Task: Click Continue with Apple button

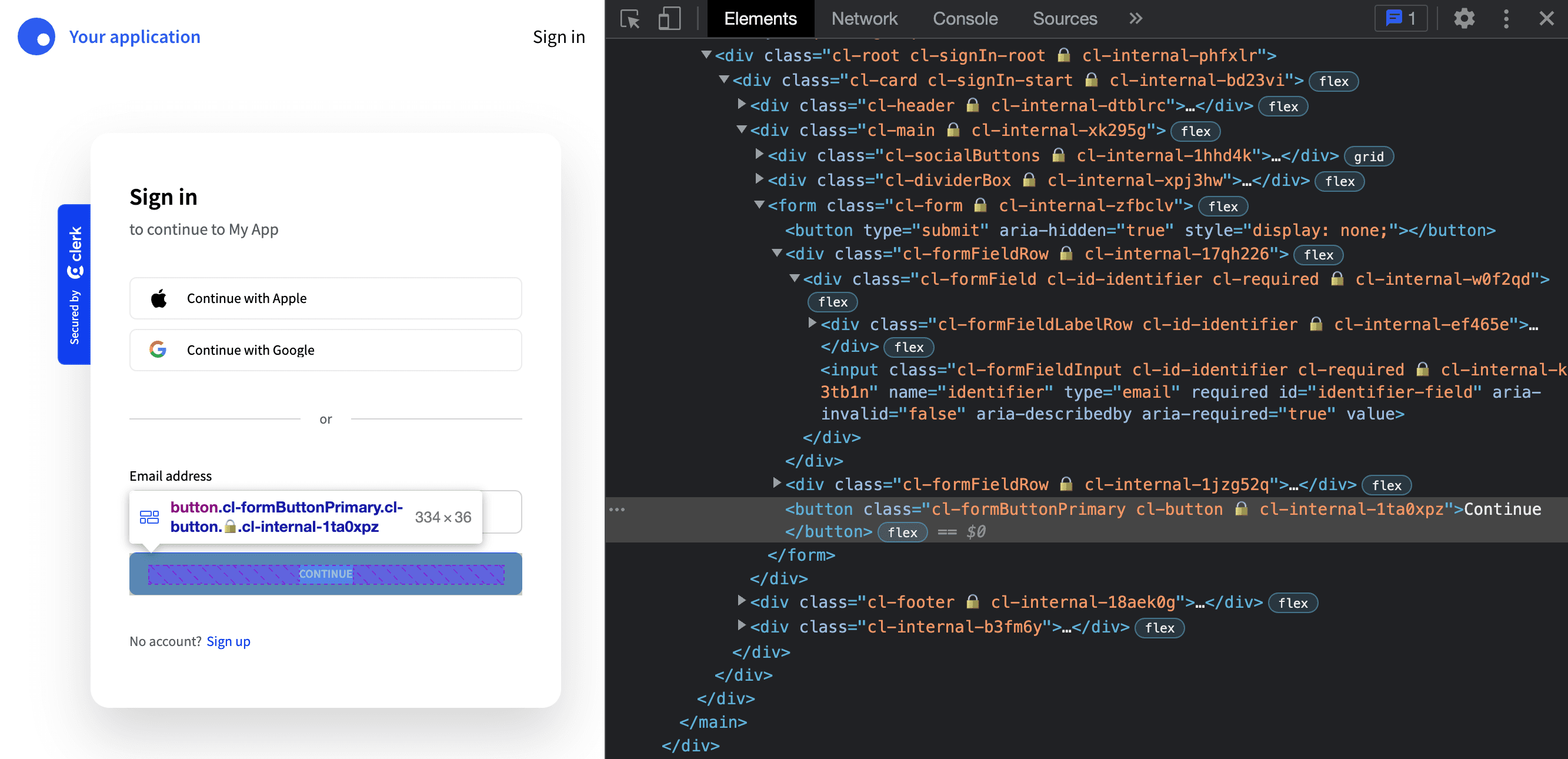Action: coord(325,297)
